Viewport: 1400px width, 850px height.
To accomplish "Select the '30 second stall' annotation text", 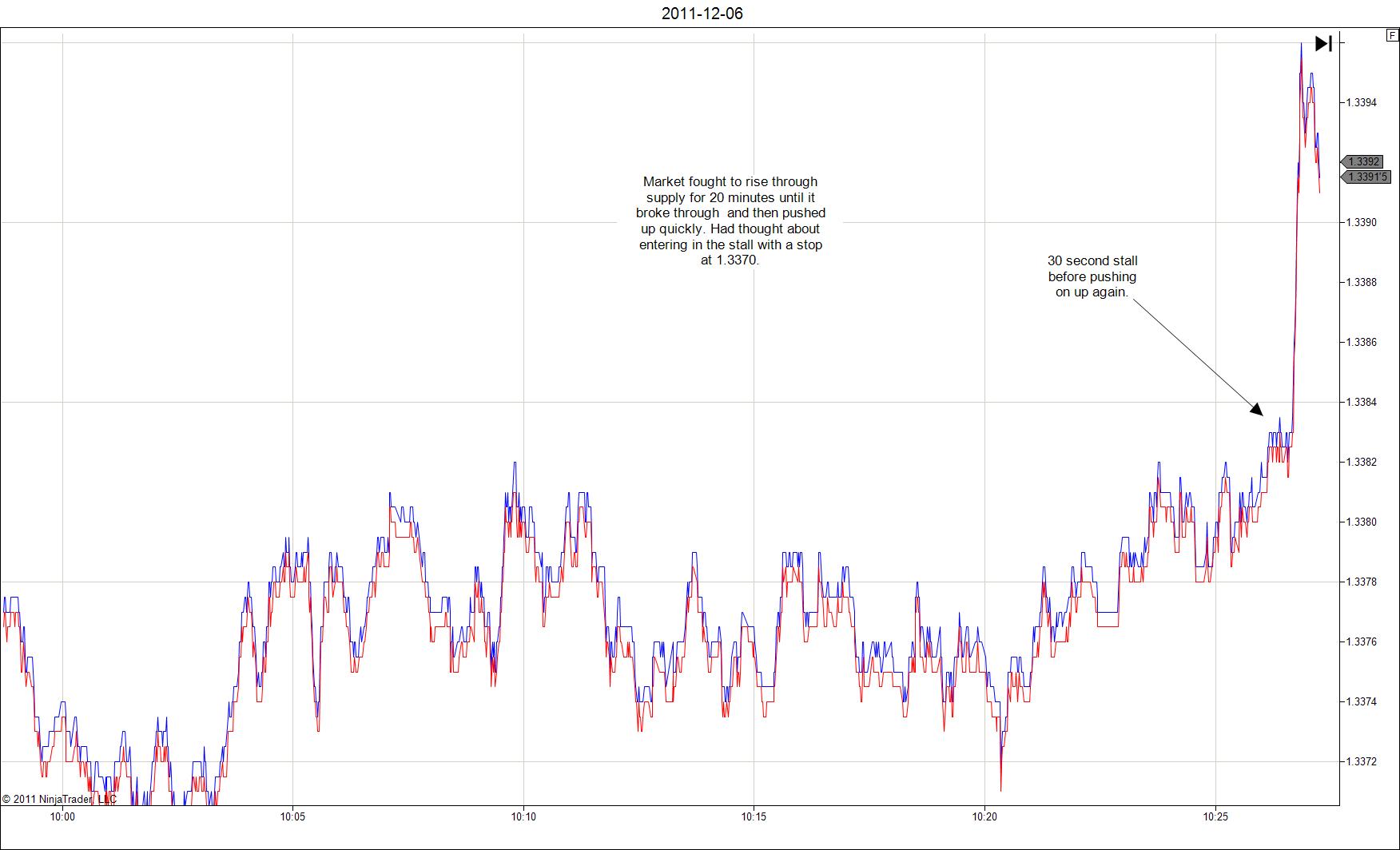I will (x=1092, y=276).
